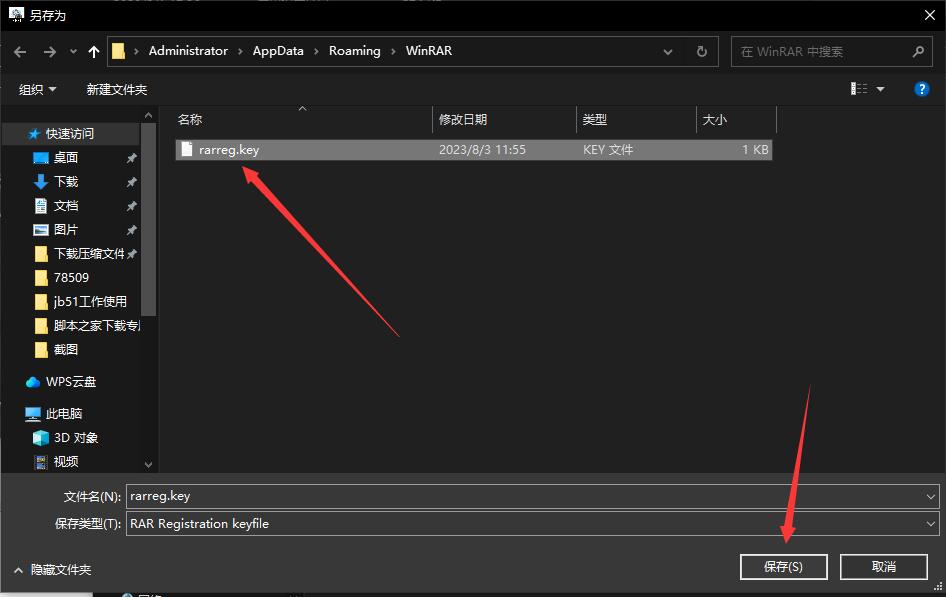Click the sidebar vertical scrollbar thumb
This screenshot has width=946, height=597.
[x=148, y=220]
